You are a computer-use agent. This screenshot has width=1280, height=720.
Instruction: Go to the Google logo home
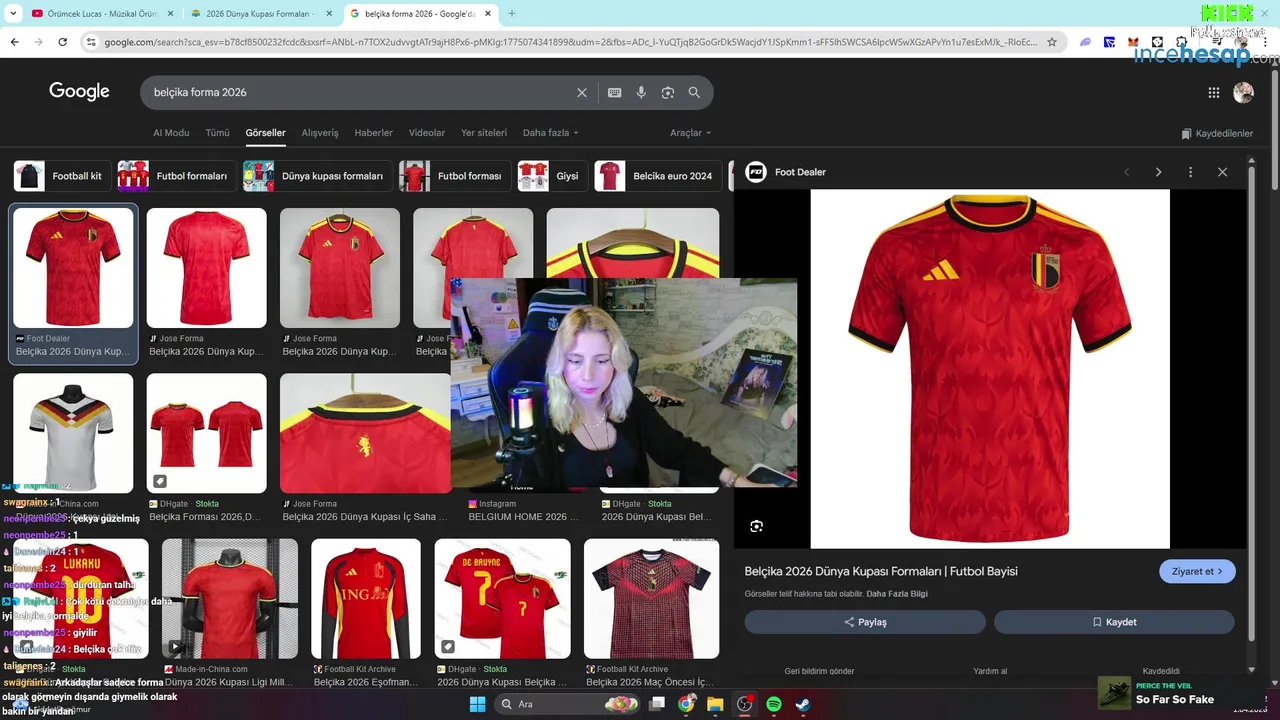click(79, 92)
